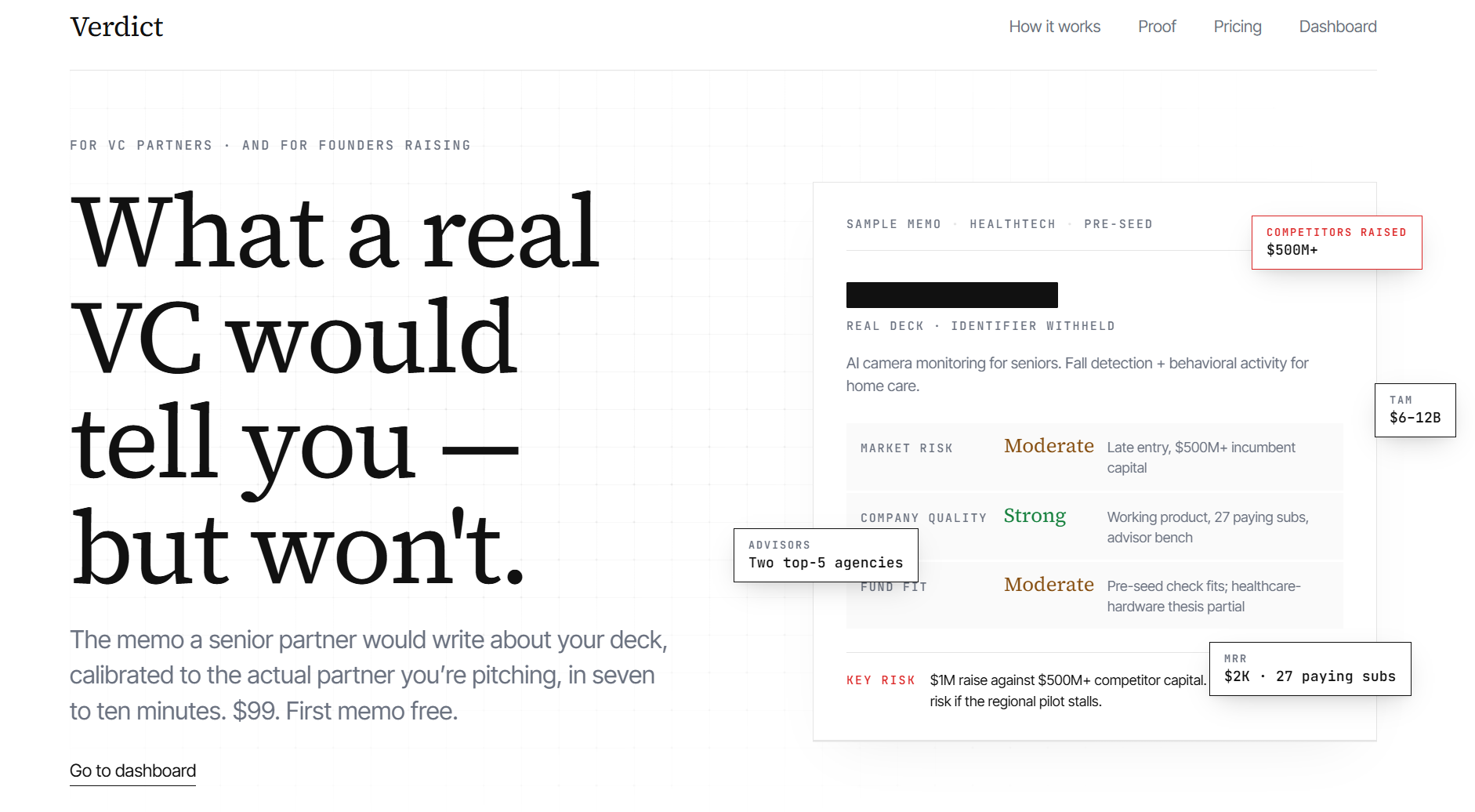Click the Go to dashboard link
This screenshot has height=812, width=1475.
click(x=132, y=770)
